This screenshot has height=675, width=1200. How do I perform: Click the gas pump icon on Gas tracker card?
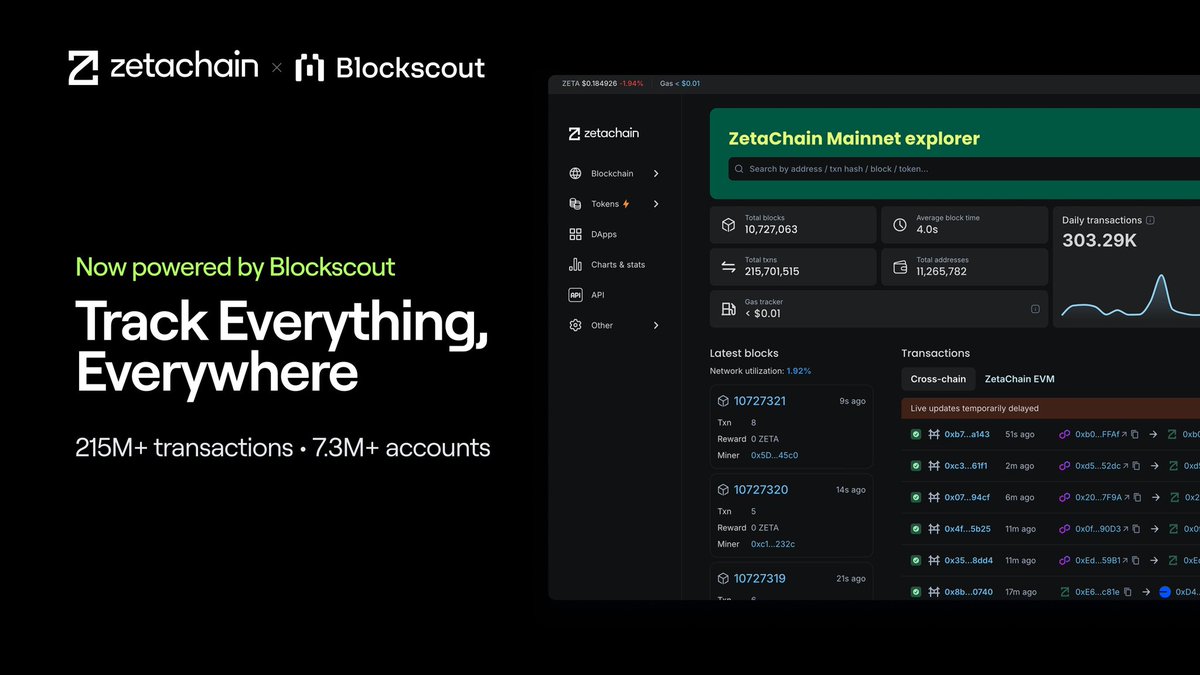coord(727,309)
